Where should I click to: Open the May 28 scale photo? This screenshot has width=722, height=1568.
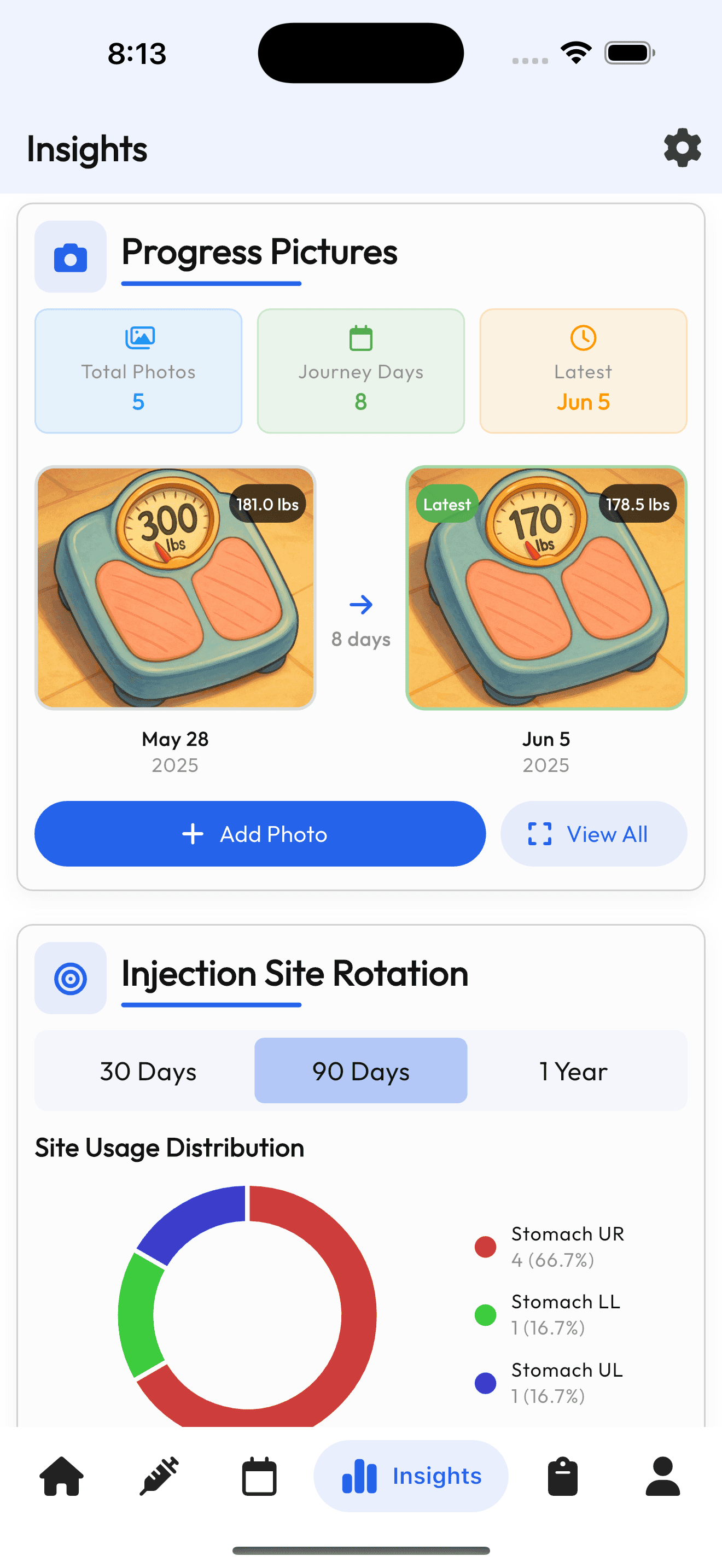click(176, 588)
